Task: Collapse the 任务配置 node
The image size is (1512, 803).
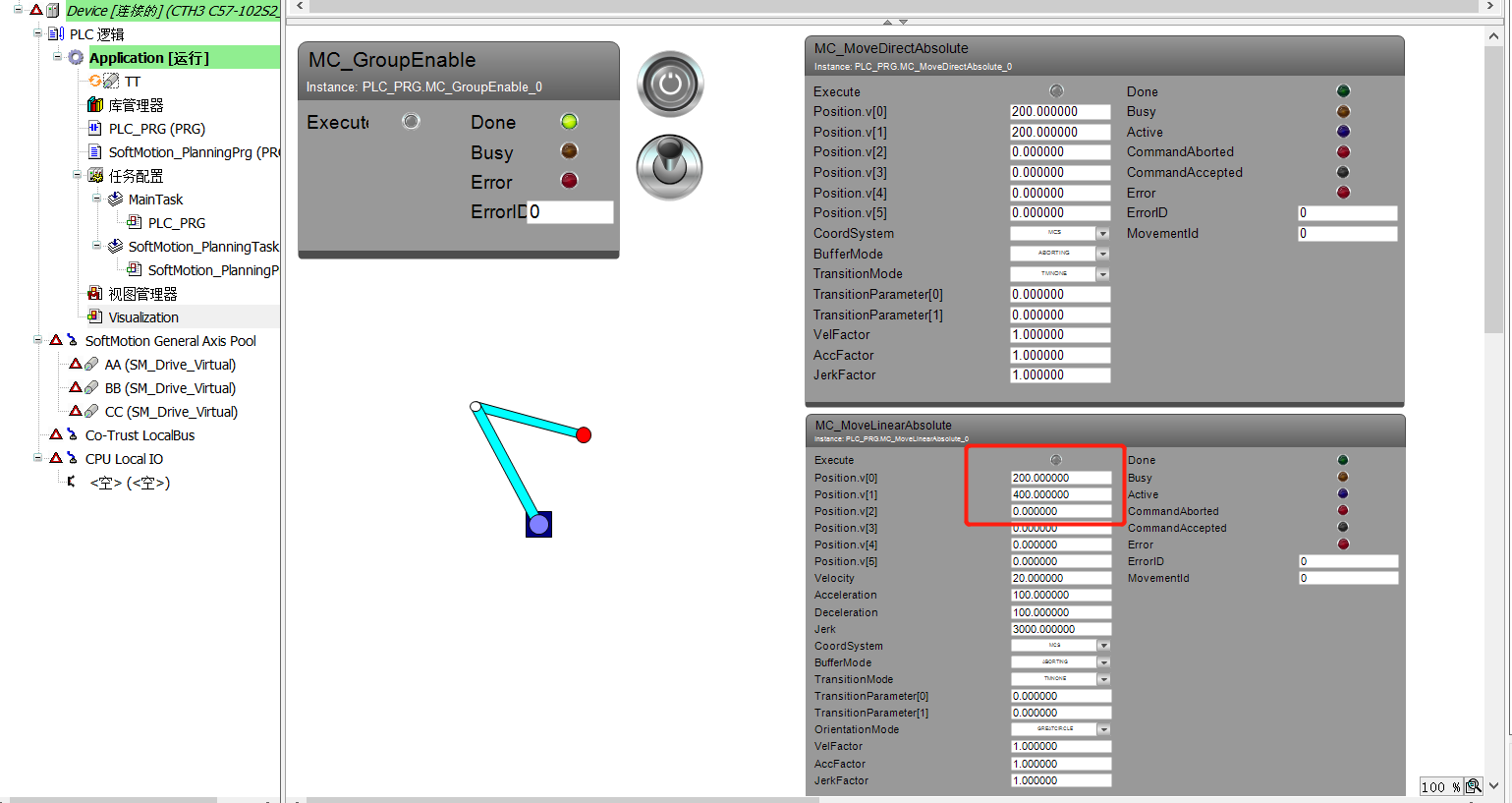Action: coord(77,175)
